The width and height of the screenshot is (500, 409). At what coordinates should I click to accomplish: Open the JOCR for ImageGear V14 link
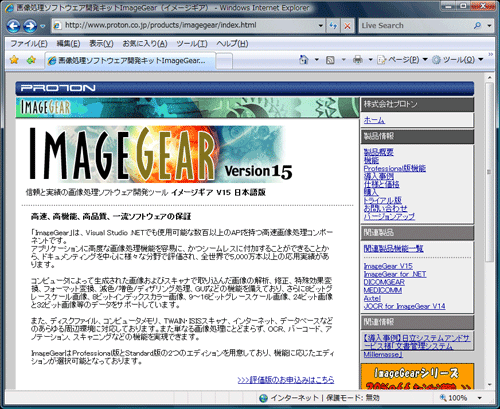[x=404, y=306]
